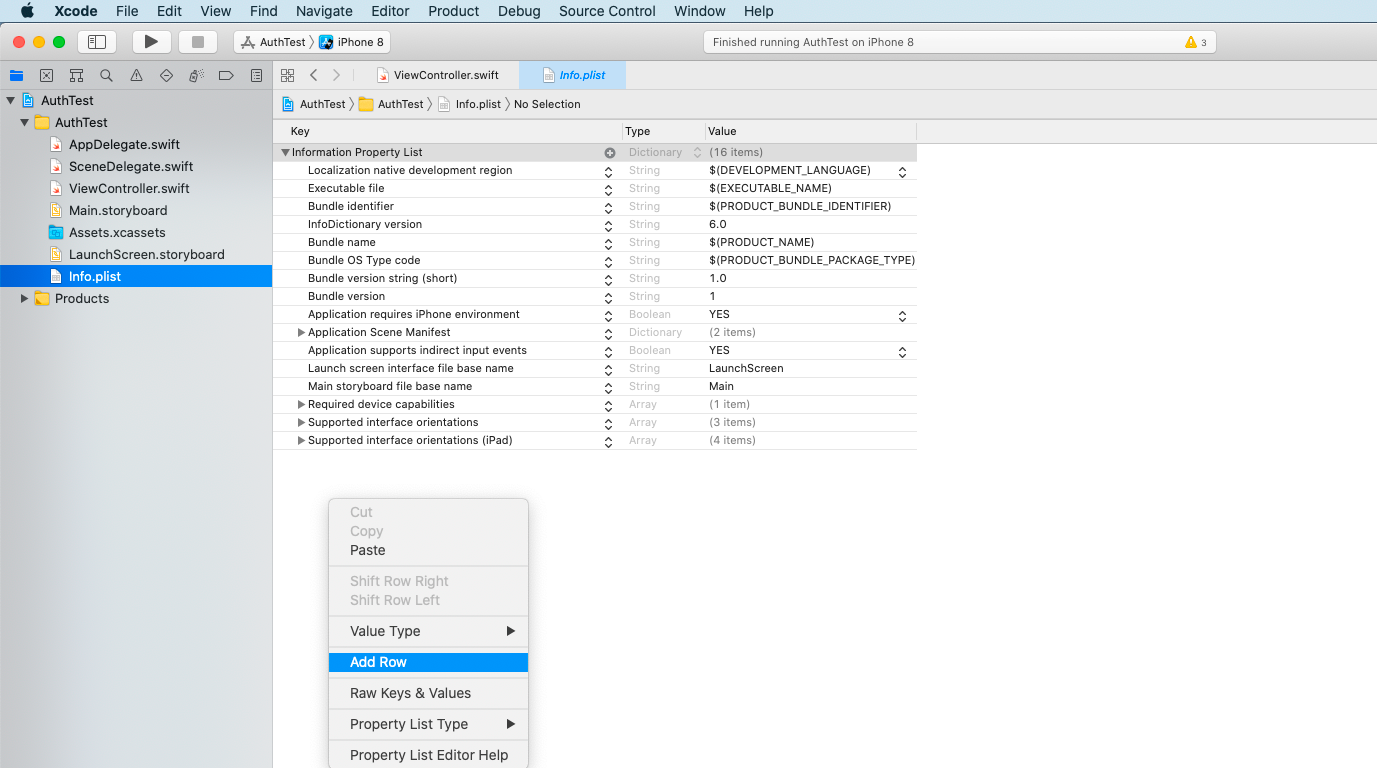Open value popup for Localization native development region
1377x768 pixels.
coord(902,171)
